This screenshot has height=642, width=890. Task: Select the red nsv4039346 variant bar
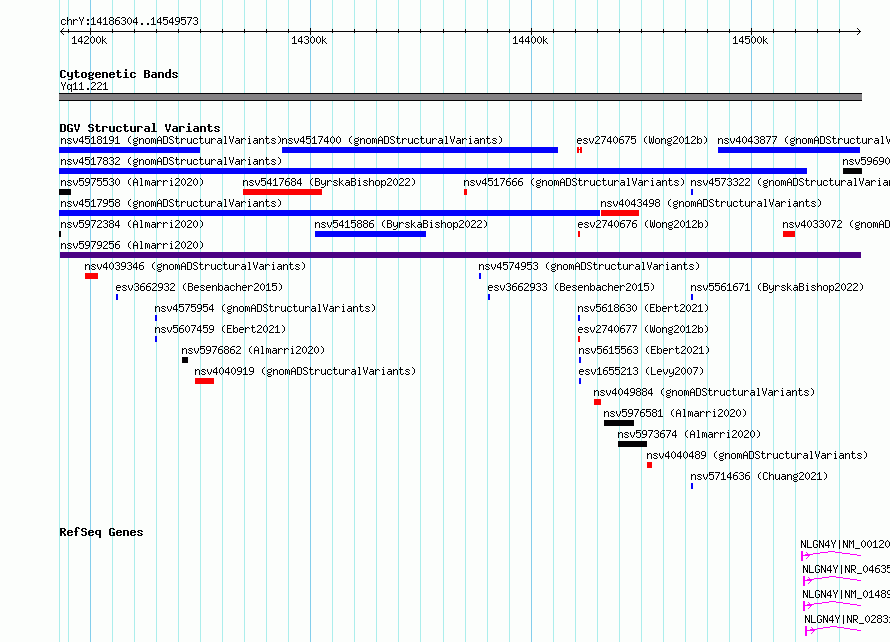pyautogui.click(x=91, y=276)
